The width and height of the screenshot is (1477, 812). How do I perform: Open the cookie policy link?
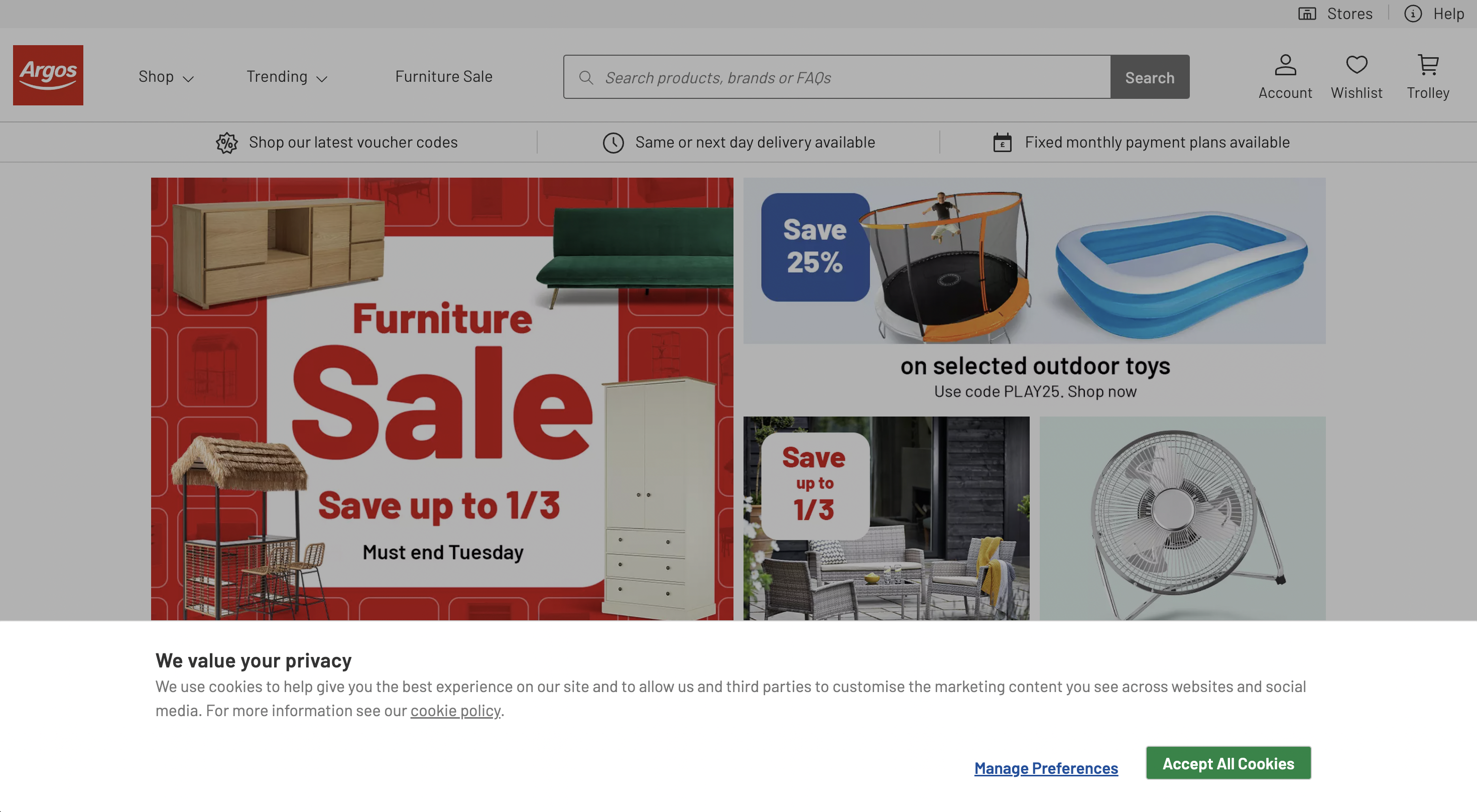click(x=455, y=711)
